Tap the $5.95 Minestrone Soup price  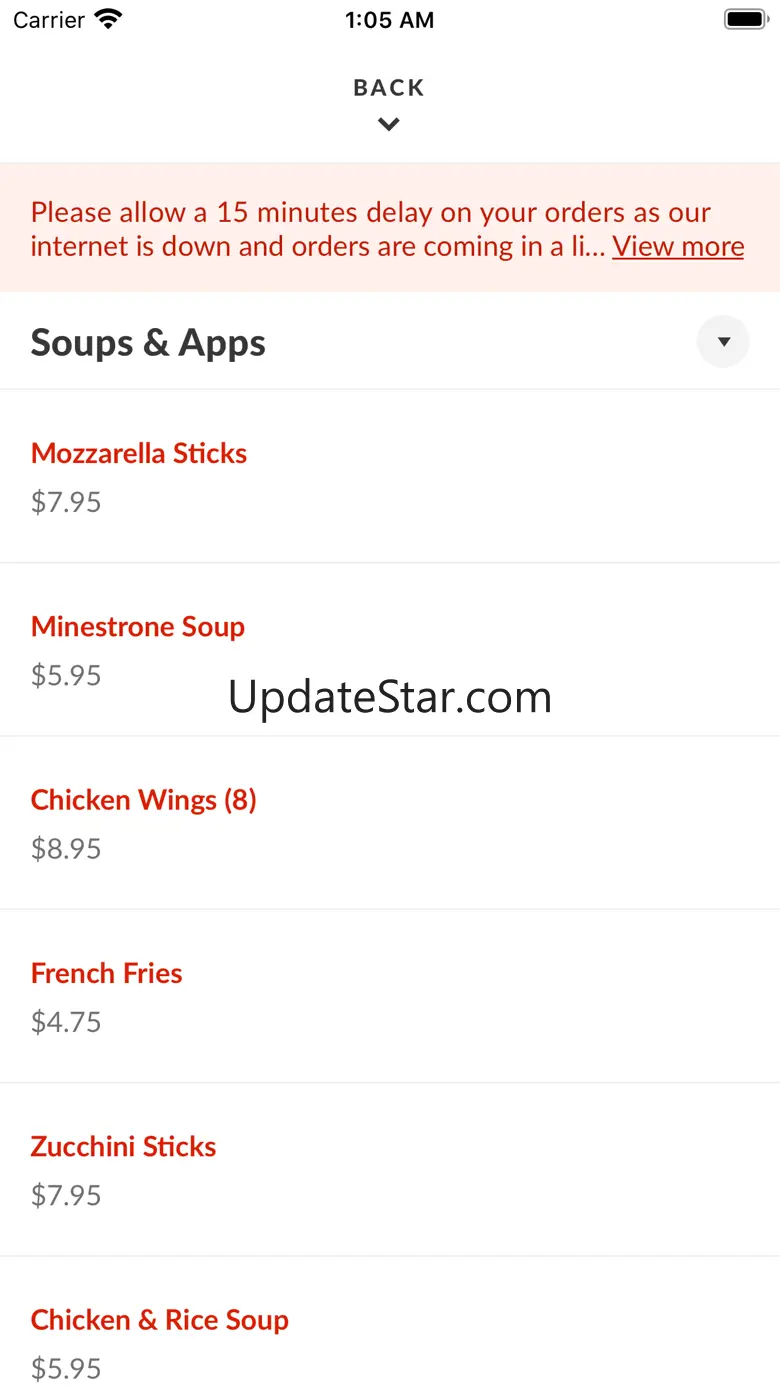[x=66, y=675]
